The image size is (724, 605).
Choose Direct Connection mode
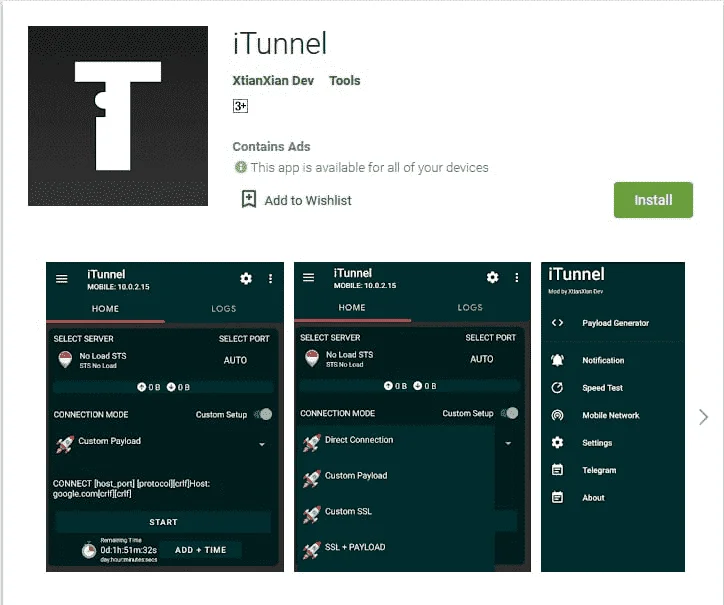click(359, 440)
